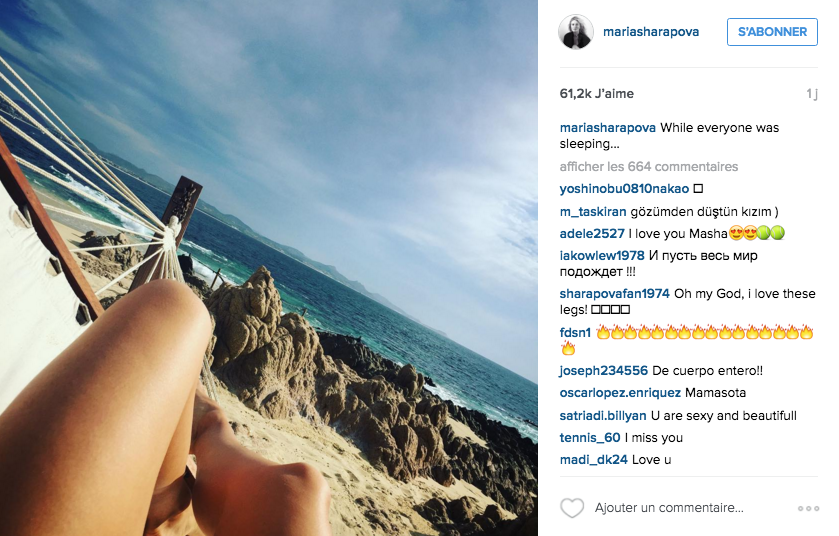Image resolution: width=839 pixels, height=536 pixels.
Task: Expand afficher les 664 commentaires
Action: (649, 166)
